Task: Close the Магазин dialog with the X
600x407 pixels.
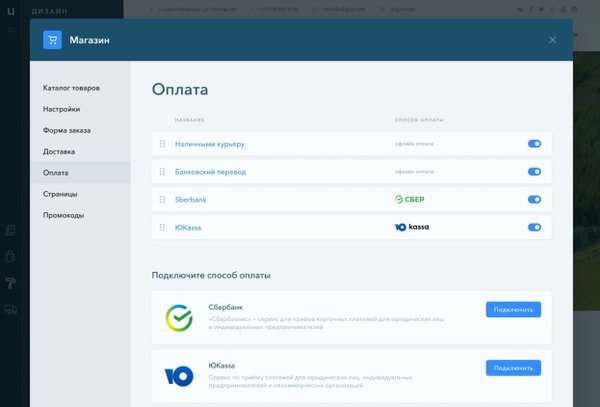Action: 552,40
